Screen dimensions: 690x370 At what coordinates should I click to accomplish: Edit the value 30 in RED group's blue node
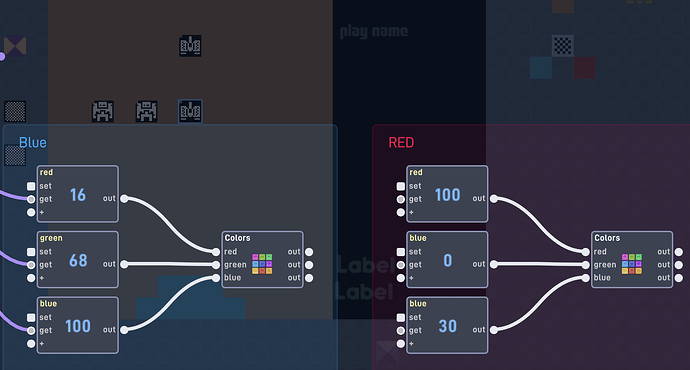coord(448,326)
